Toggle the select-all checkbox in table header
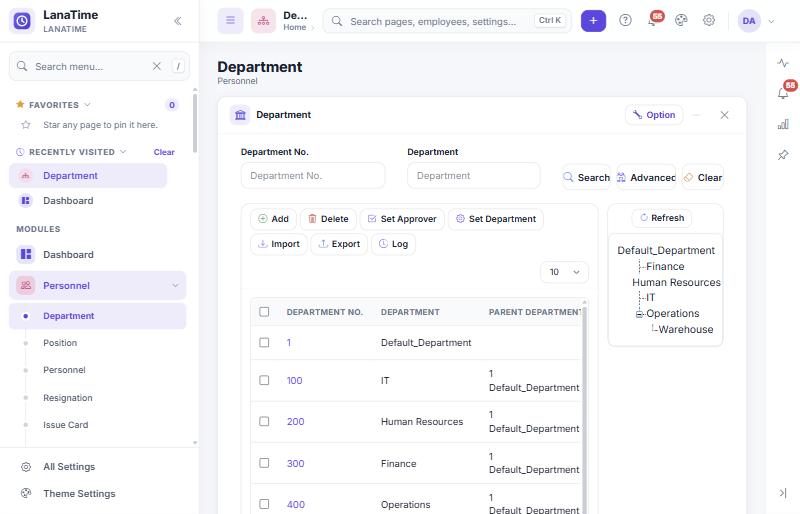Image resolution: width=800 pixels, height=514 pixels. 264,312
